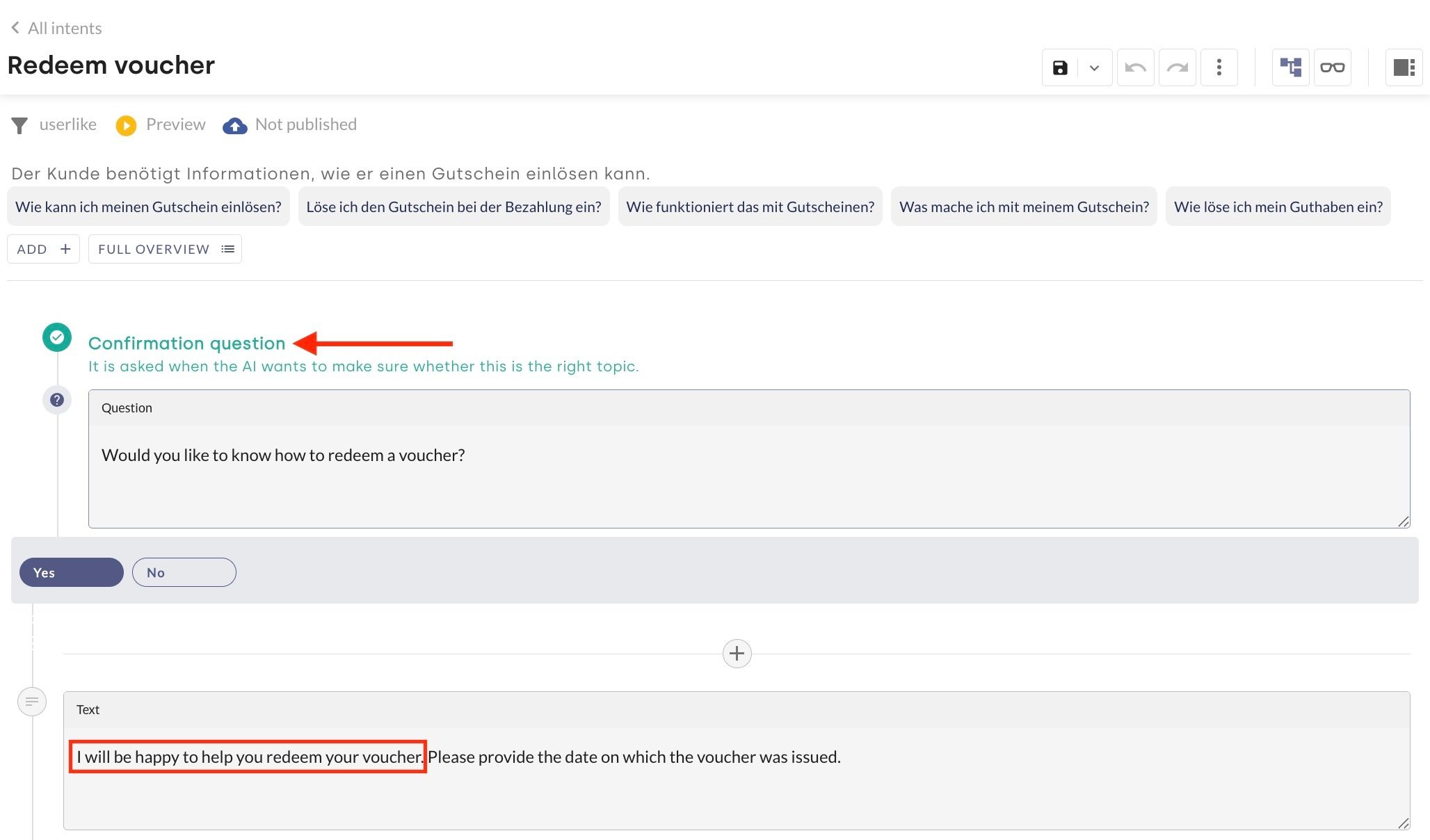Start the Preview play button
The width and height of the screenshot is (1430, 840).
tap(126, 125)
